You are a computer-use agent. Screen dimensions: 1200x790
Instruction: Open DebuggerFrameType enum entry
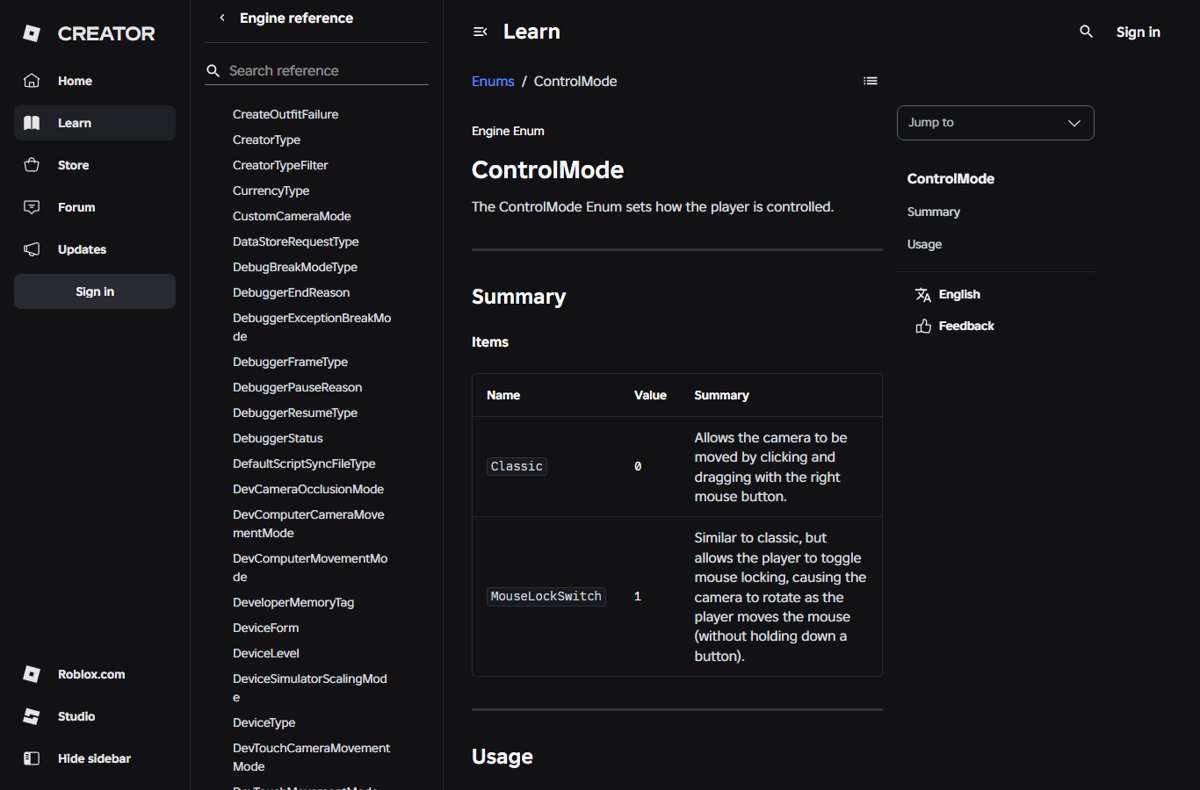[x=290, y=362]
